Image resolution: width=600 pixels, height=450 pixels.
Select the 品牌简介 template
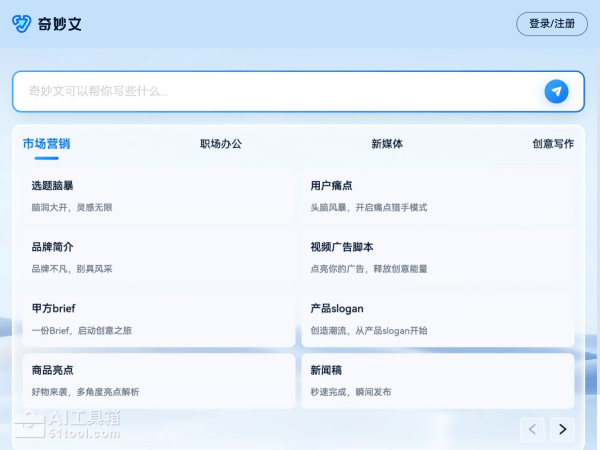pyautogui.click(x=159, y=257)
